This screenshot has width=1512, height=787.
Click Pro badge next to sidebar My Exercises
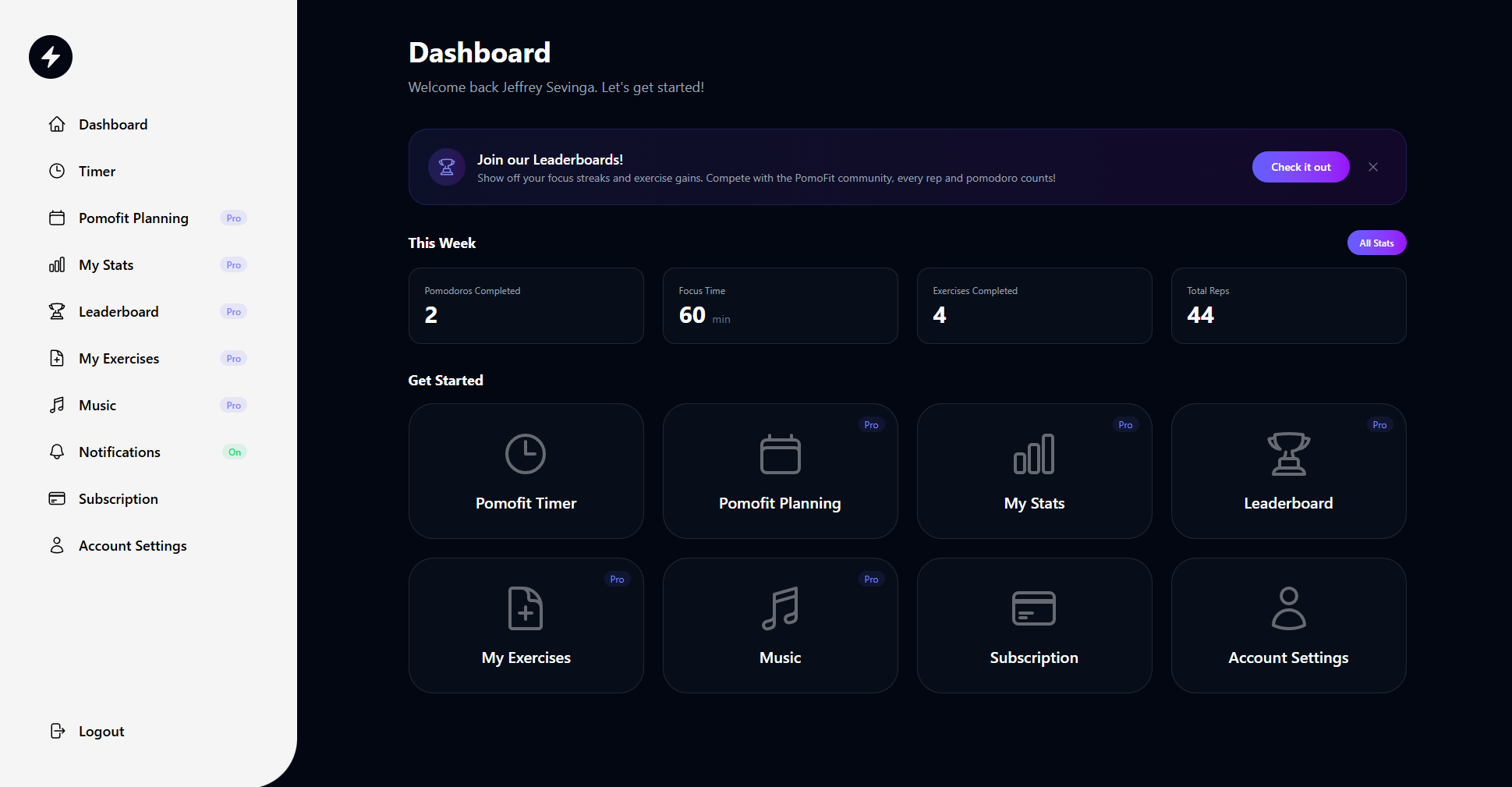233,359
